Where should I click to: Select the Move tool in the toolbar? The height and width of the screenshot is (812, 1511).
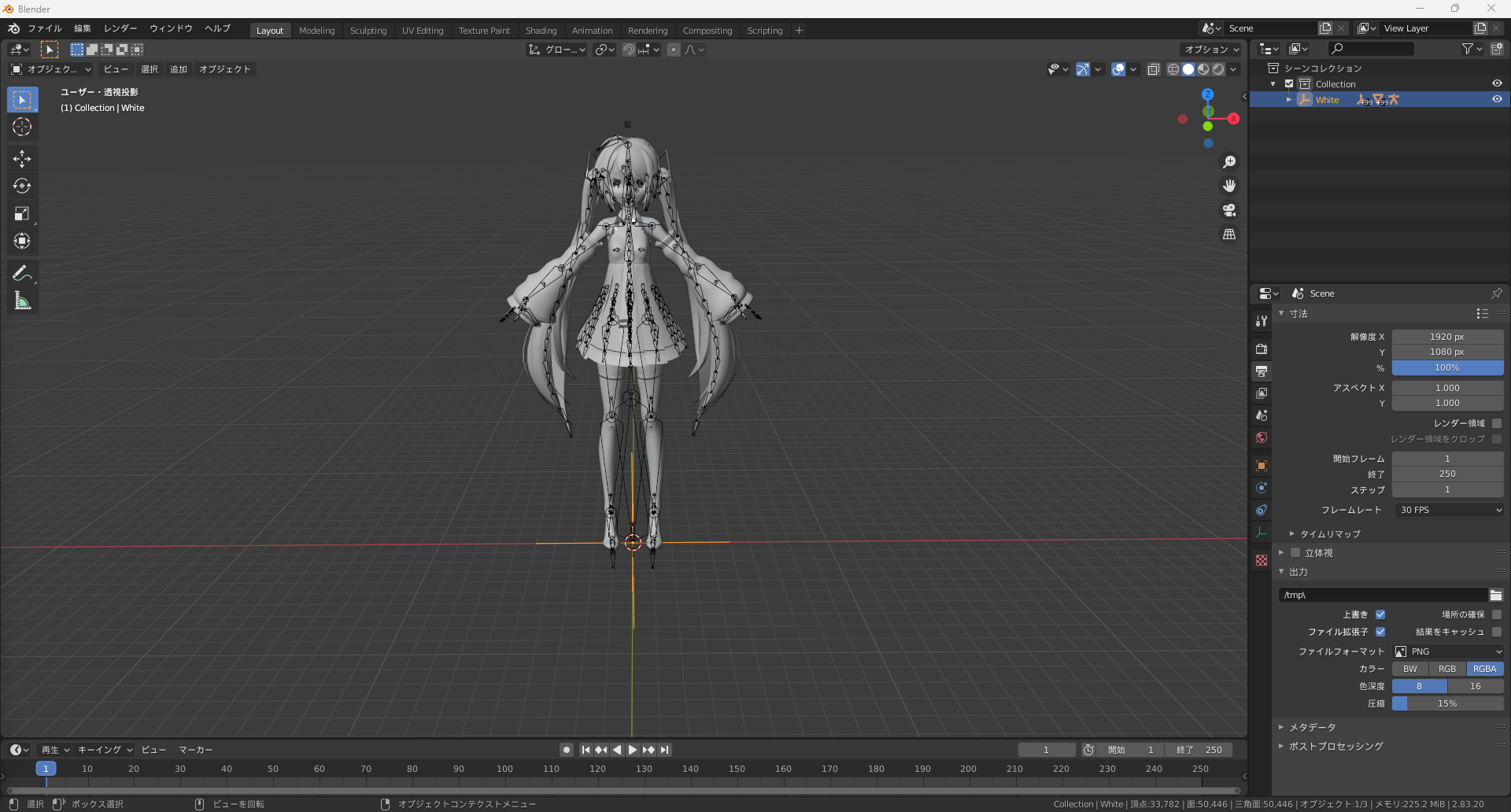(22, 159)
